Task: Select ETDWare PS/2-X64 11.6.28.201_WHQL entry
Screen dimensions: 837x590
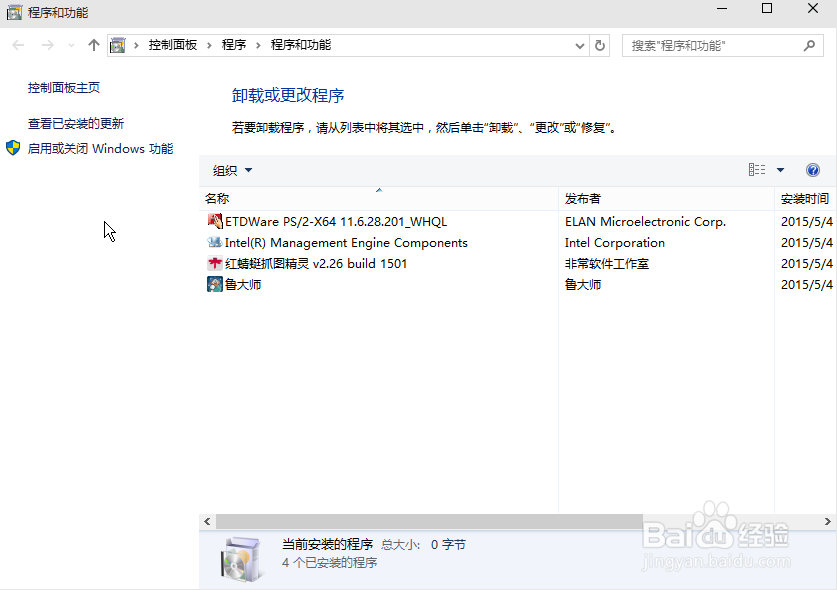Action: point(336,222)
